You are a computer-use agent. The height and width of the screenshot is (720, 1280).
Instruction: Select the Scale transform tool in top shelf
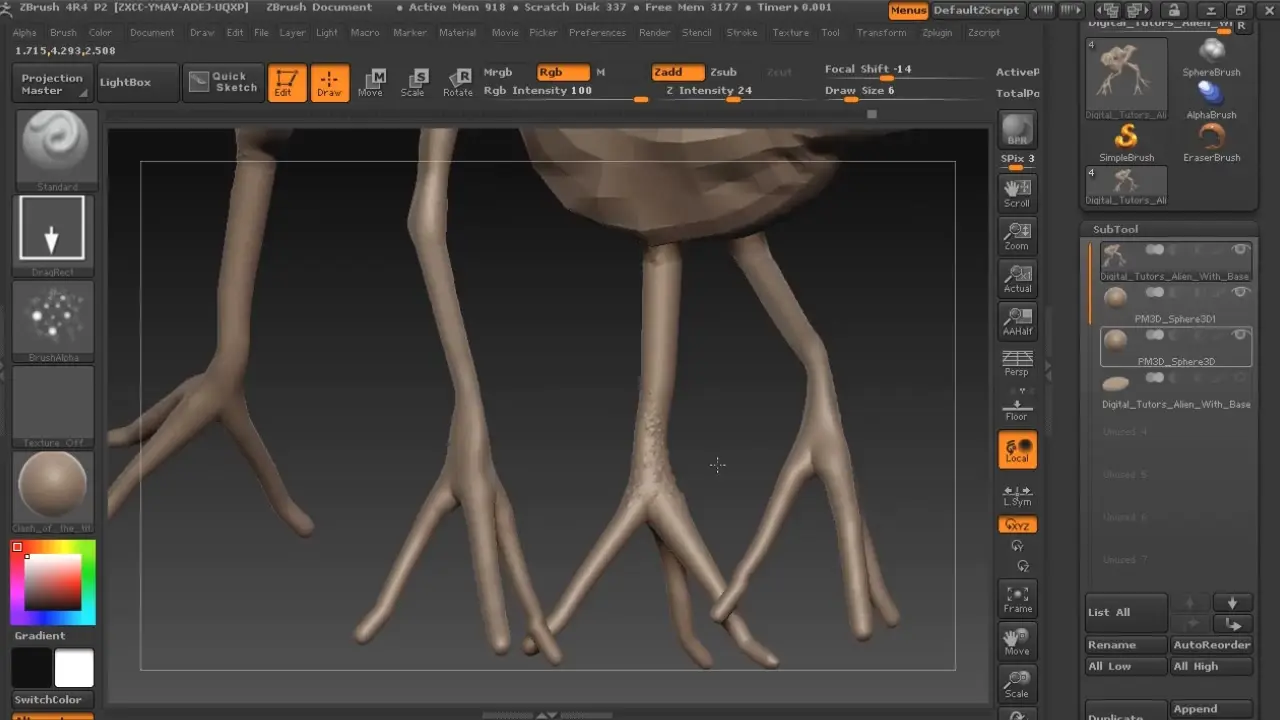tap(413, 83)
